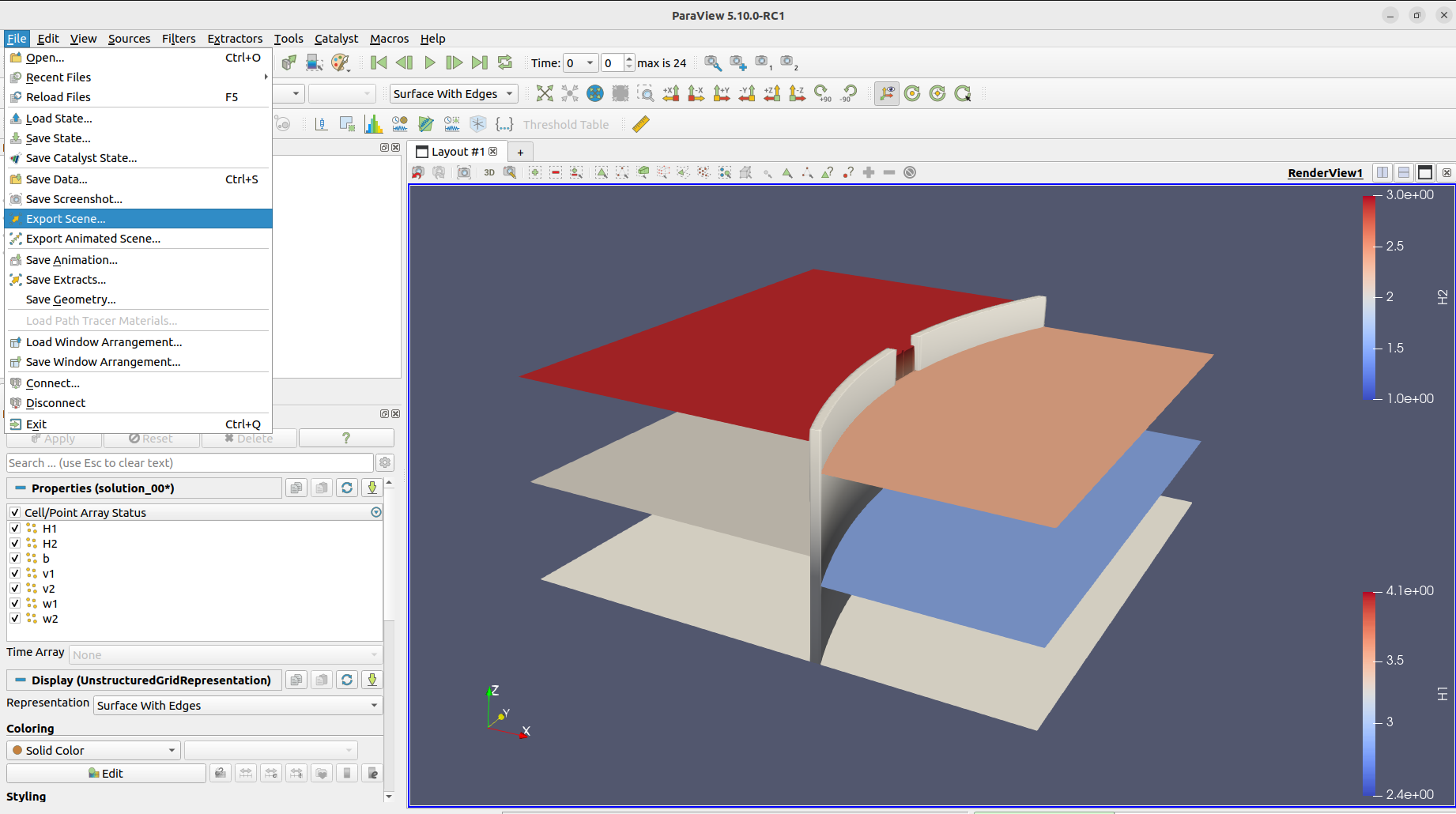The height and width of the screenshot is (814, 1456).
Task: Toggle Cell/Point Array Status checkbox
Action: point(15,512)
